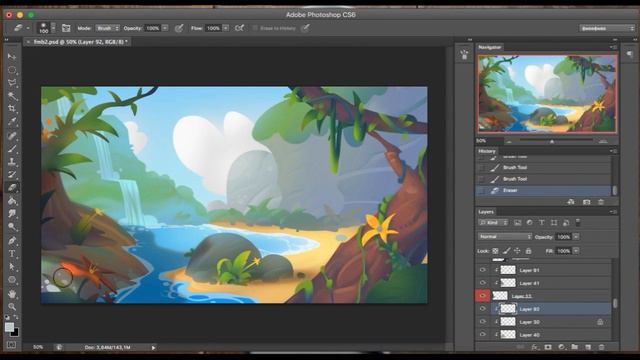Toggle Quick Mask mode

pos(11,345)
